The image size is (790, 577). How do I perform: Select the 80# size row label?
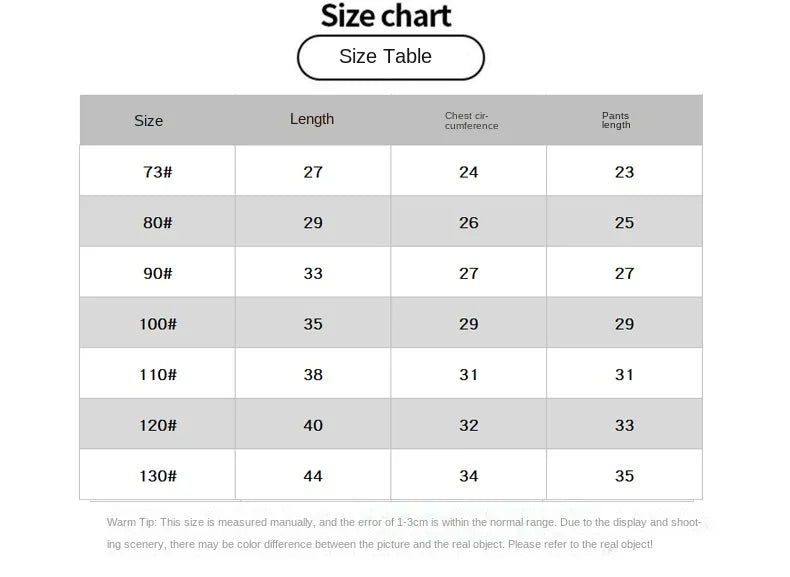coord(158,222)
